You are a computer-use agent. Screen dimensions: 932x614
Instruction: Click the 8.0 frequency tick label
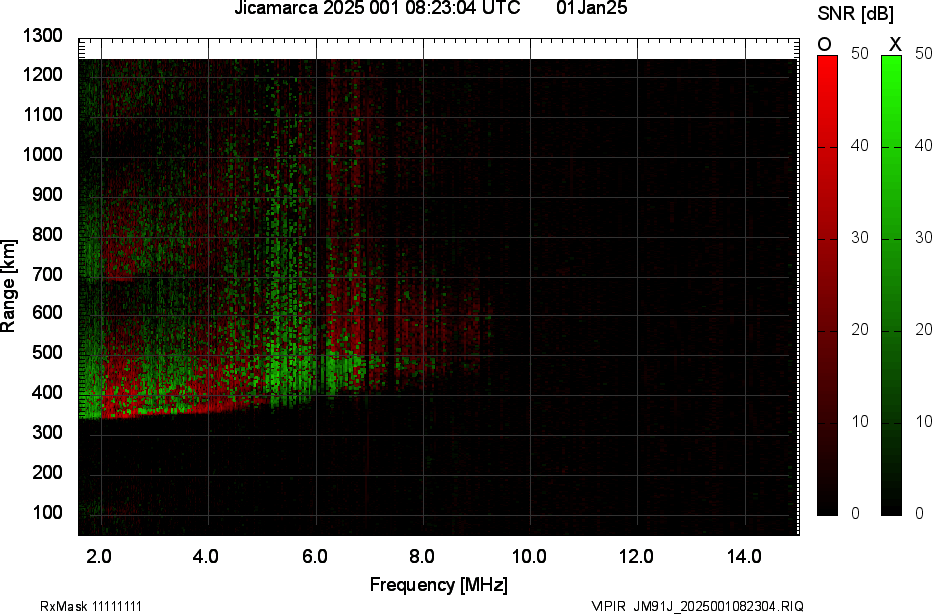click(421, 556)
